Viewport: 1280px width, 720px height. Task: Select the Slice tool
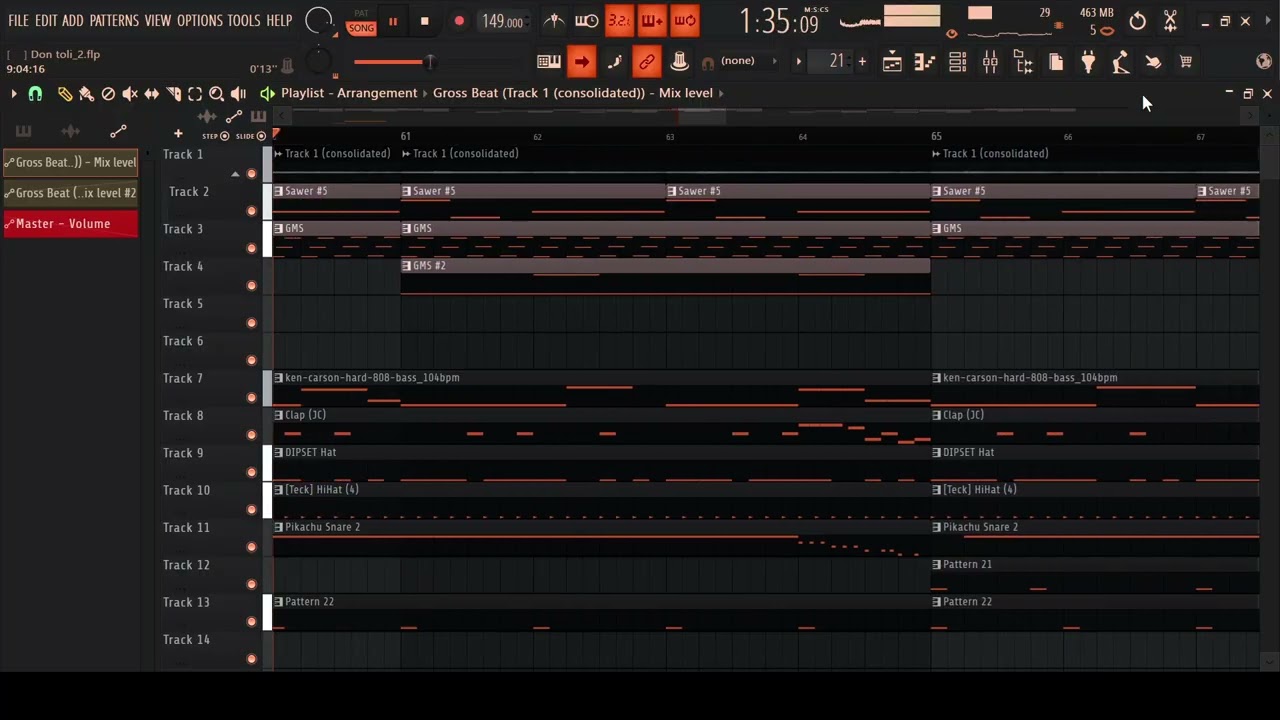174,94
